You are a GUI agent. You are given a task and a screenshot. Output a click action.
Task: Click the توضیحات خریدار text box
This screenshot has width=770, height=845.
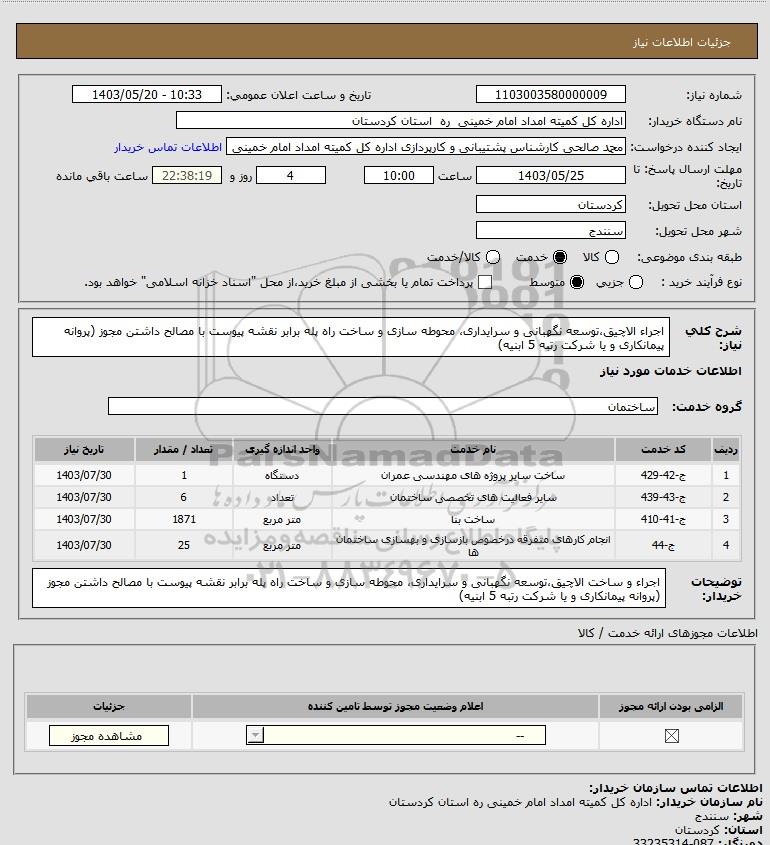tap(349, 588)
